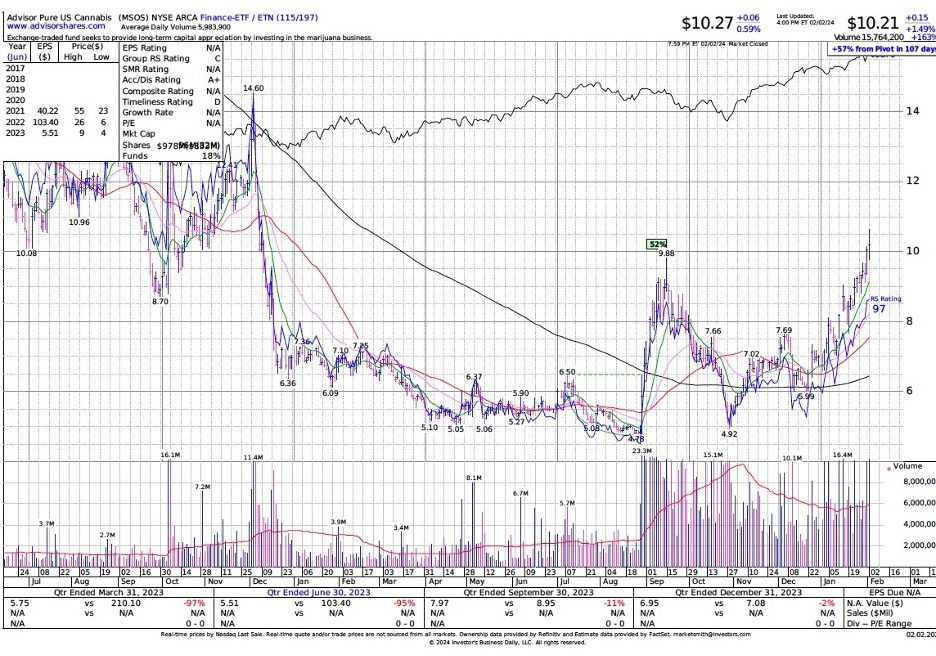
Task: Click the Composite Rating row
Action: coord(171,91)
